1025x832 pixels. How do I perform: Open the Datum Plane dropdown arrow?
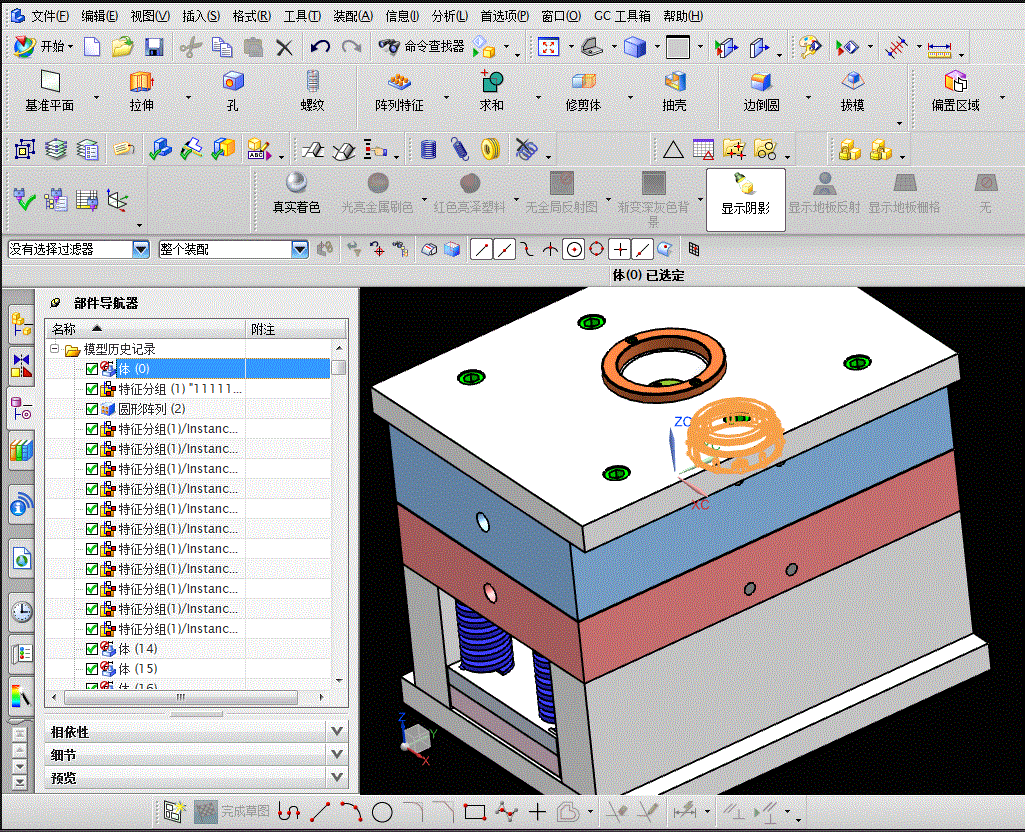click(96, 97)
